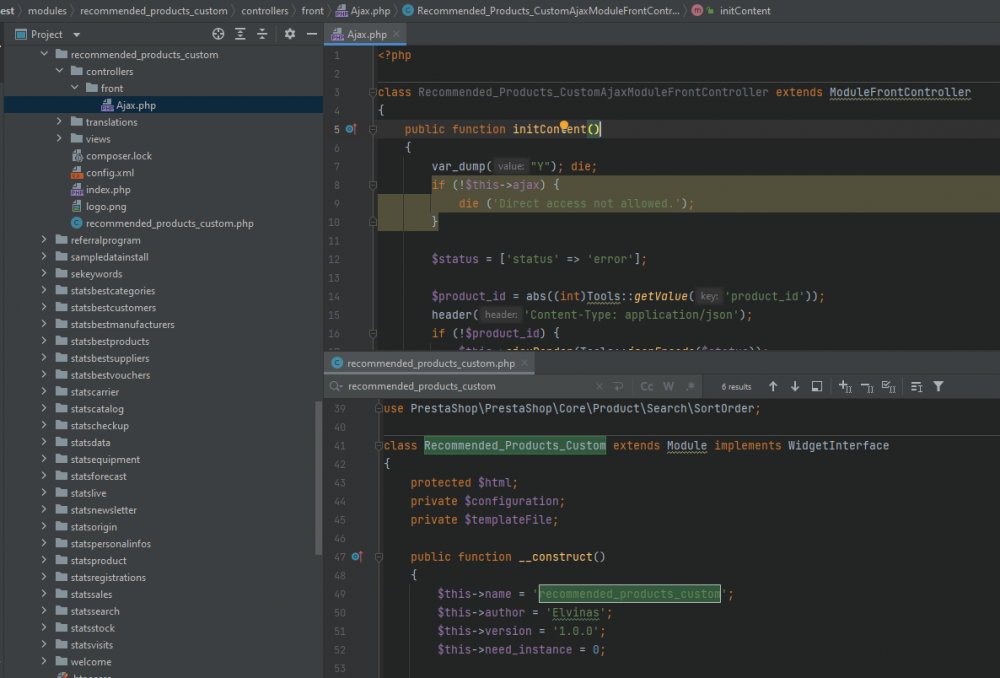This screenshot has height=678, width=1000.
Task: Click the Project tree vertical scrollbar
Action: [319, 480]
